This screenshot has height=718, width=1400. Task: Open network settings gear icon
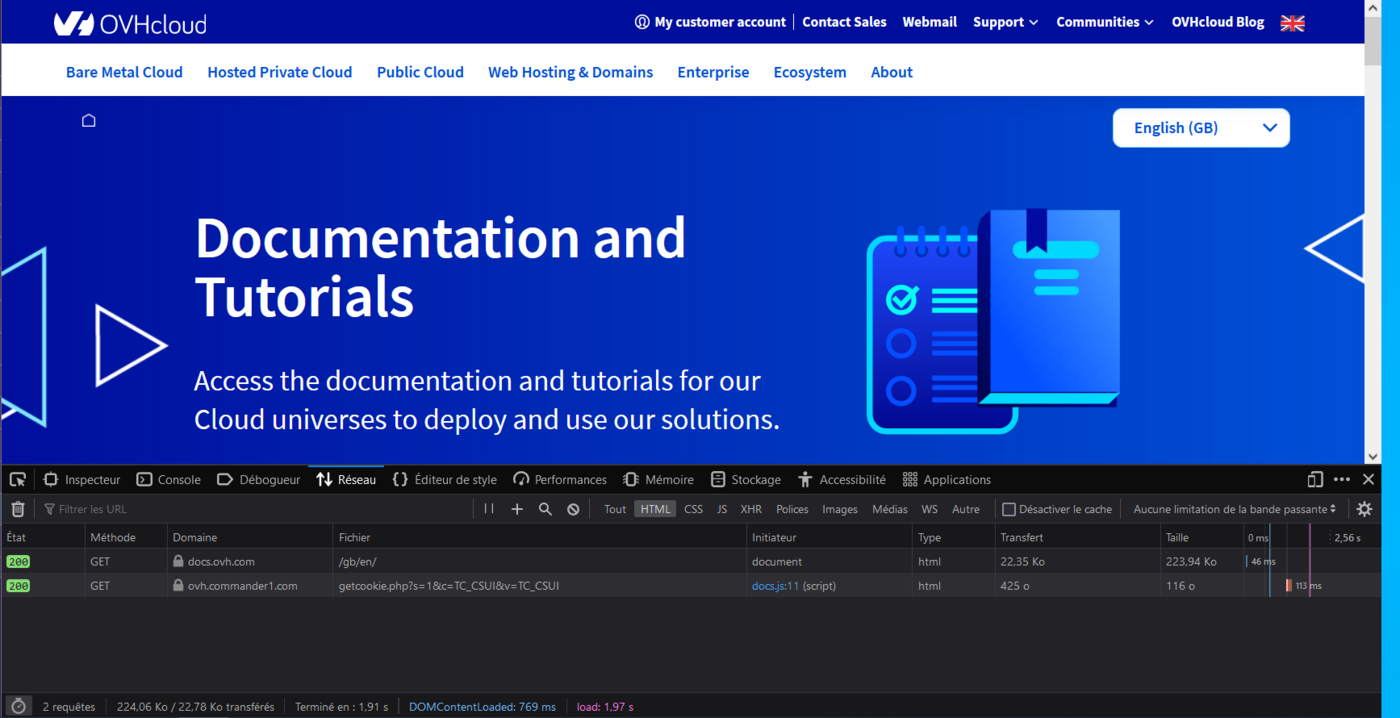[x=1364, y=509]
